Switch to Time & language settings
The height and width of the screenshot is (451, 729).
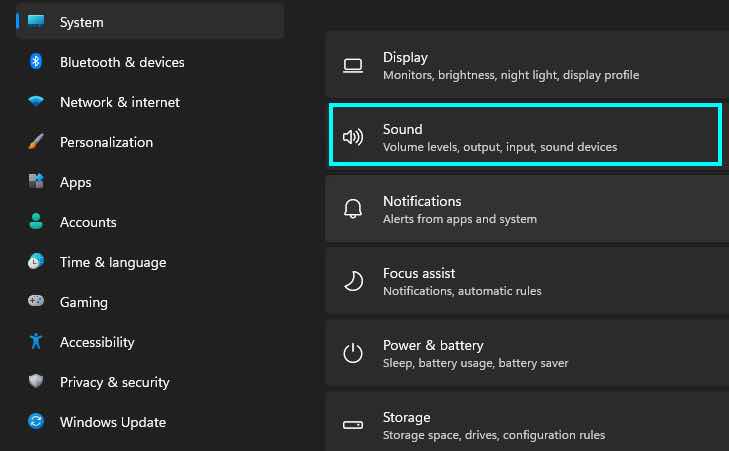(x=112, y=262)
